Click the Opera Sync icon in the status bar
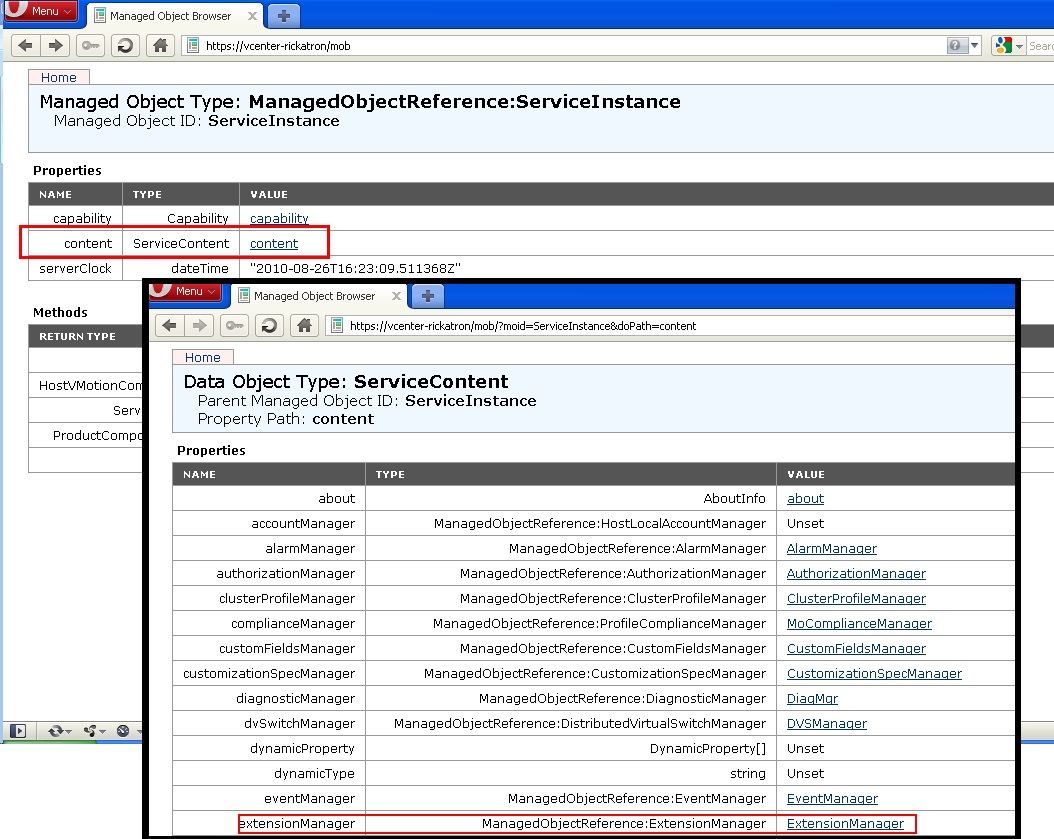The image size is (1054, 839). click(x=56, y=731)
